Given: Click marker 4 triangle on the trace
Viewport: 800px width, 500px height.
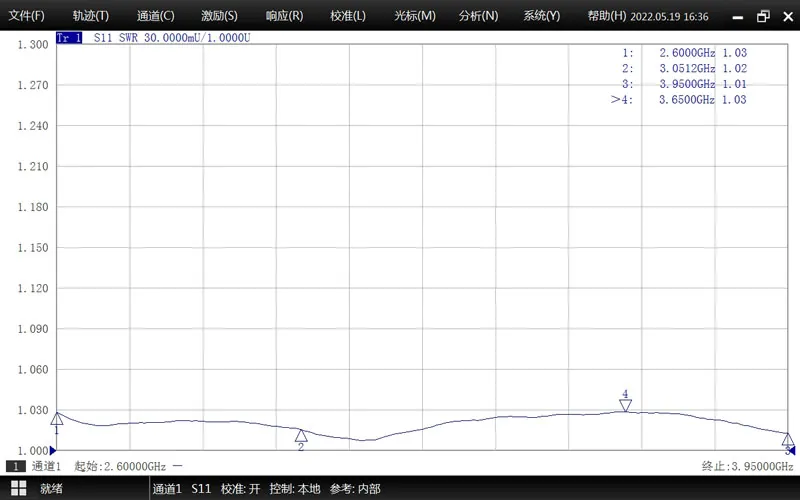Looking at the screenshot, I should [x=626, y=406].
